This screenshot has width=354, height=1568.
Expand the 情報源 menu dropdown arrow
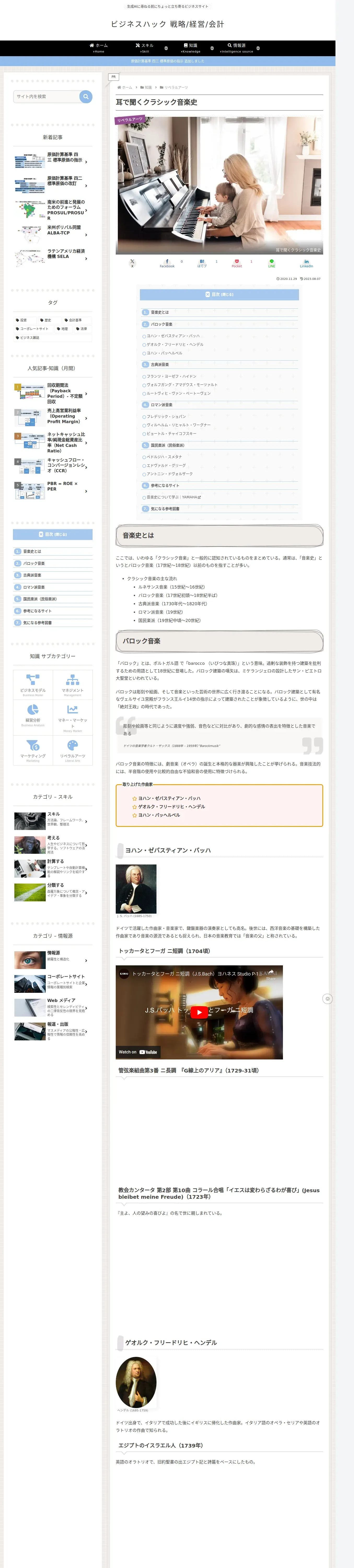(258, 48)
